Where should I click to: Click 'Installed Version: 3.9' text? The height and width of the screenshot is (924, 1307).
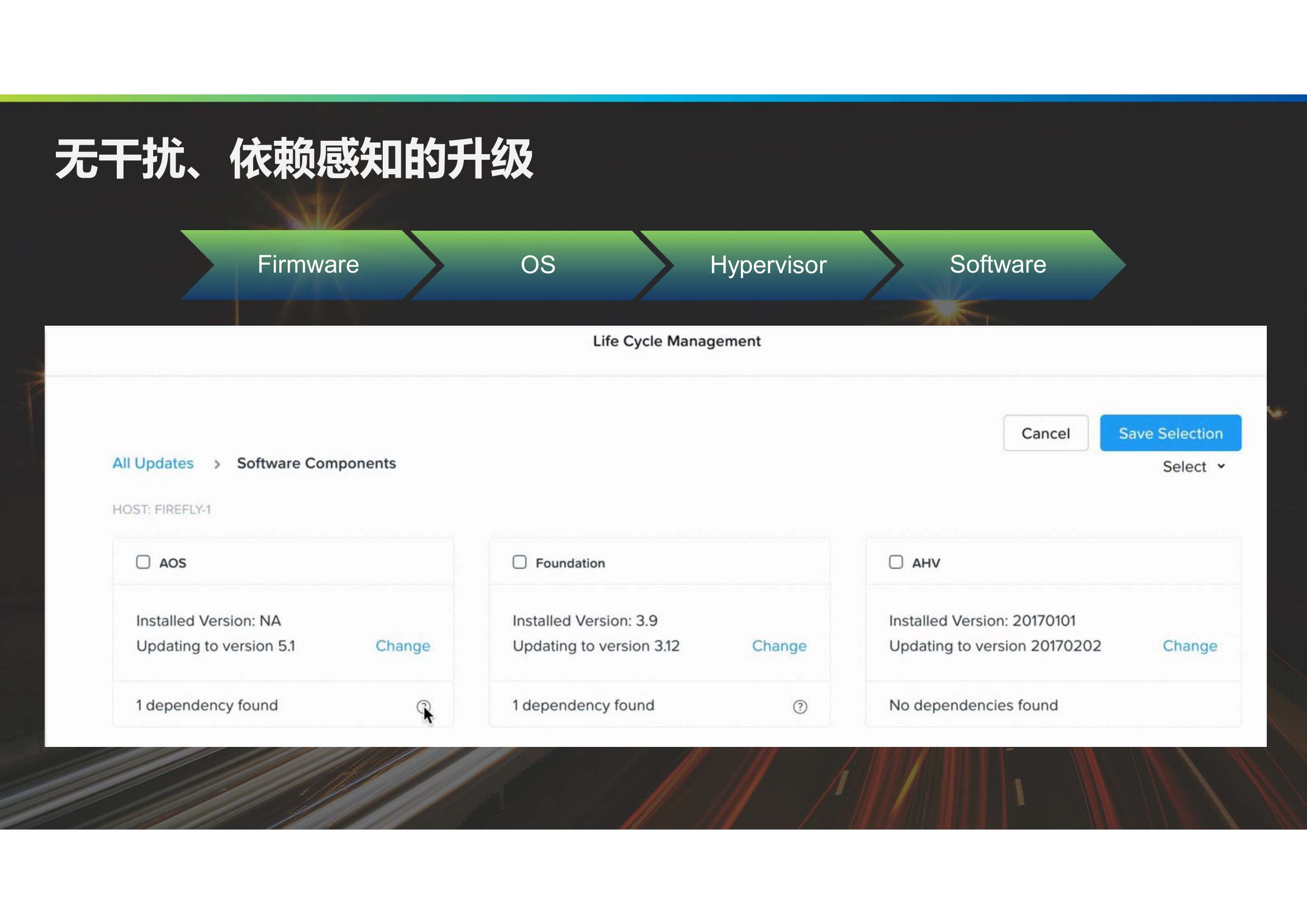[x=584, y=621]
